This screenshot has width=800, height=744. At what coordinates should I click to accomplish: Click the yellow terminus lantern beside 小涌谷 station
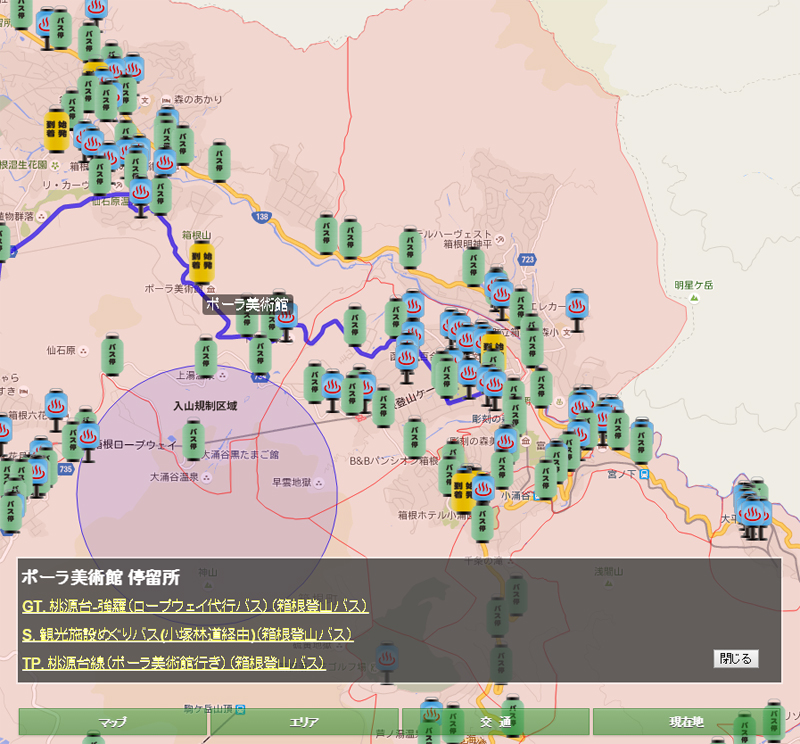pos(462,490)
